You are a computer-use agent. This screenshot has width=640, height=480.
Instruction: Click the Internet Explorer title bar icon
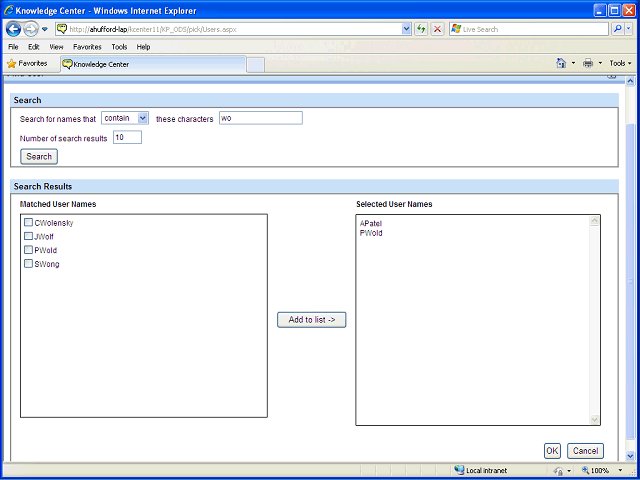(9, 11)
